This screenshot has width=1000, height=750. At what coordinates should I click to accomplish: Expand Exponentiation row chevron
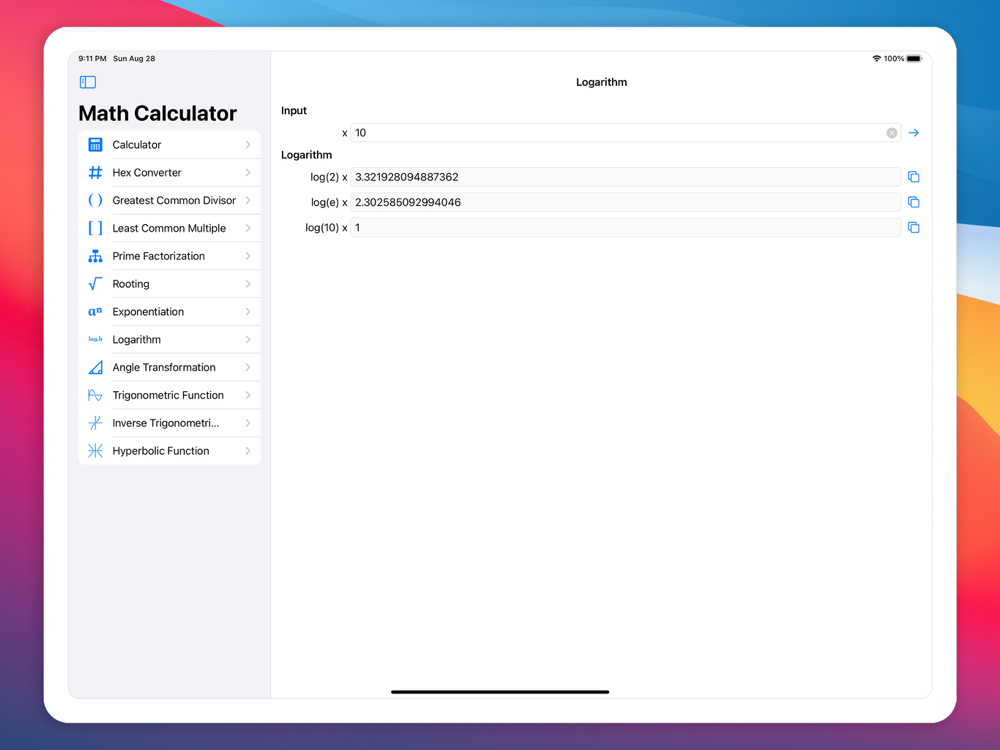coord(248,311)
